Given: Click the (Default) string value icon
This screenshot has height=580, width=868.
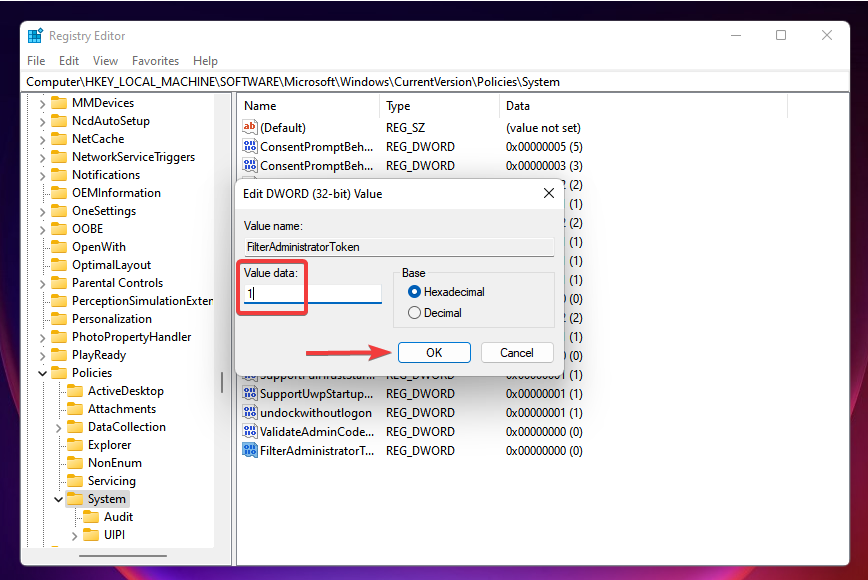Looking at the screenshot, I should [x=250, y=127].
